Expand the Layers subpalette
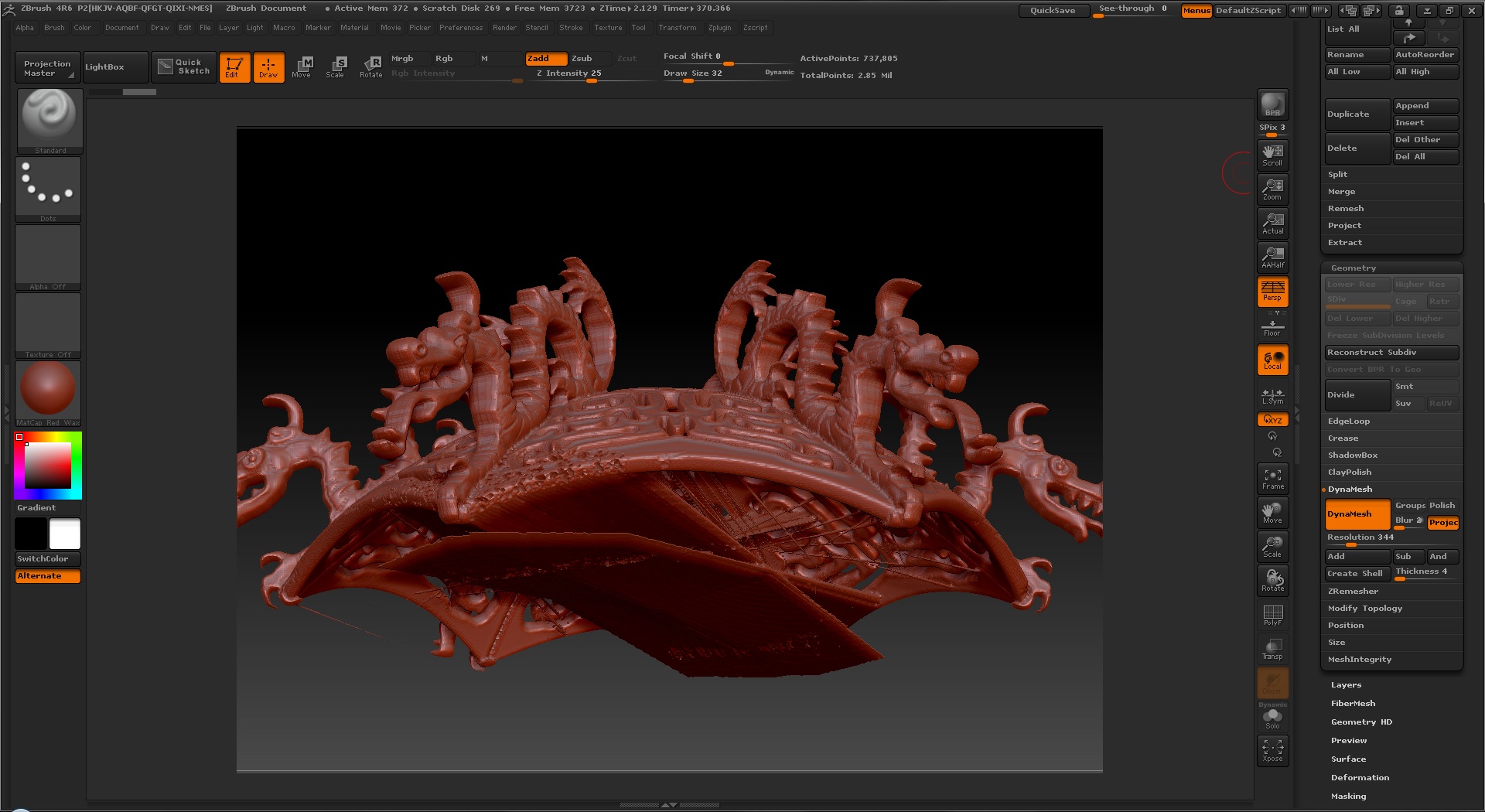The image size is (1485, 812). (1346, 685)
